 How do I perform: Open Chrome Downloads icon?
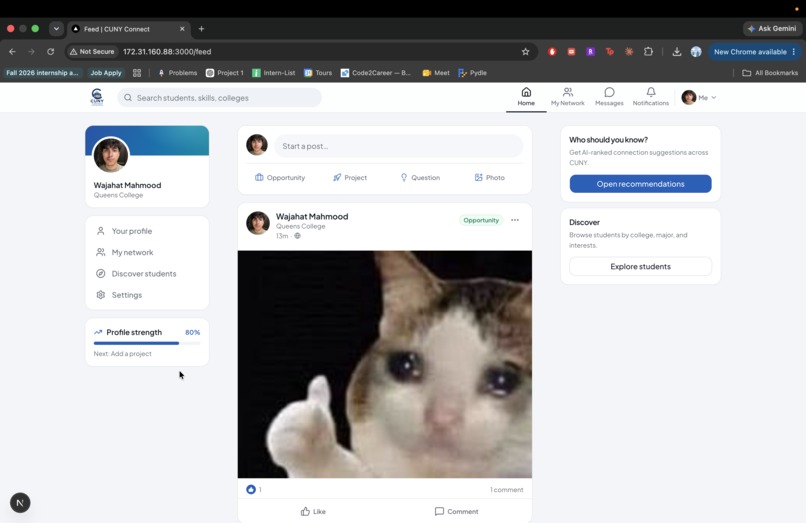[x=676, y=51]
